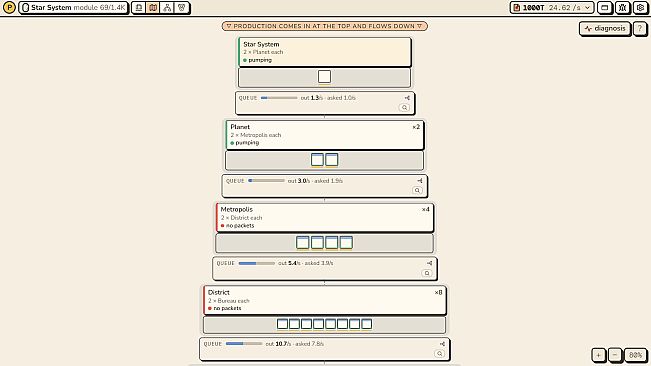The image size is (651, 366).
Task: Click branch icon on queue out 1.3/s
Action: tap(407, 98)
